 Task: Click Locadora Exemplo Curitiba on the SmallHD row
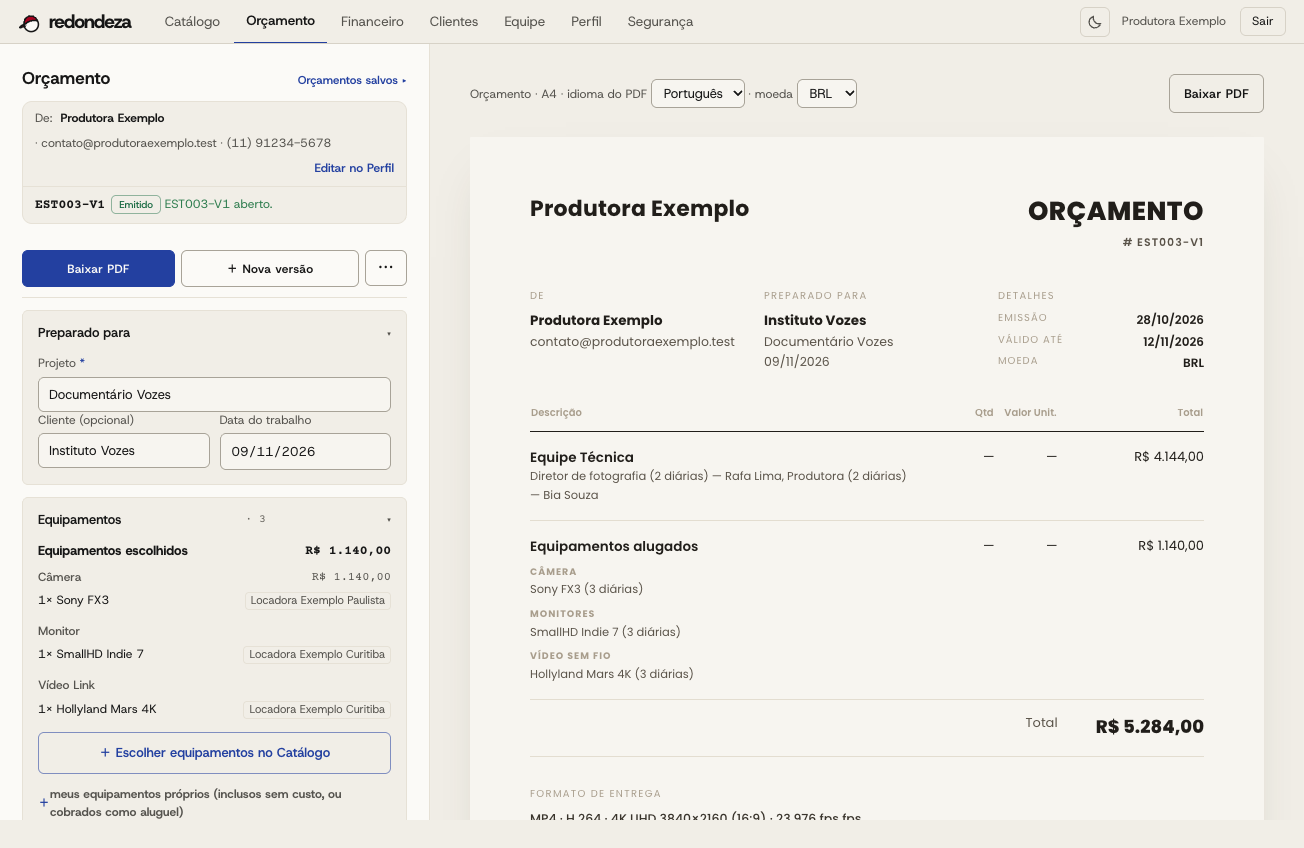pos(317,654)
